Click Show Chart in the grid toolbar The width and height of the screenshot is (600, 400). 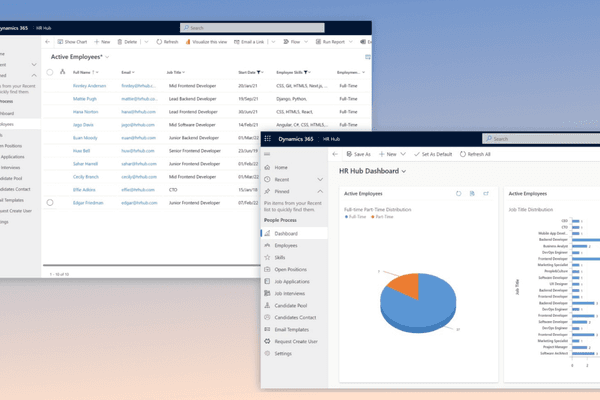[x=72, y=42]
